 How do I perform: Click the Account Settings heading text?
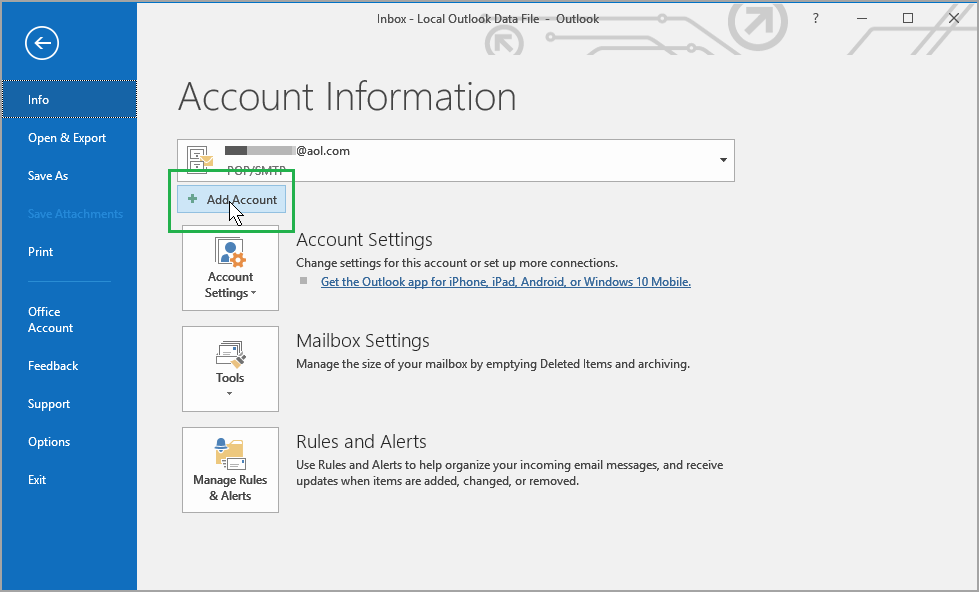pyautogui.click(x=364, y=240)
